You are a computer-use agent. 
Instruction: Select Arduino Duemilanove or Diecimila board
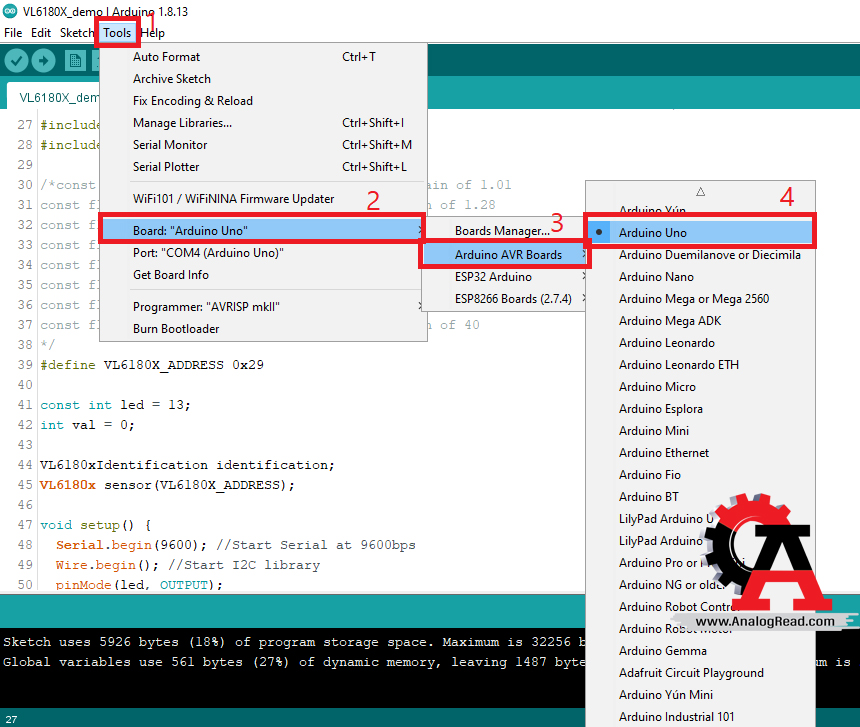click(x=700, y=255)
